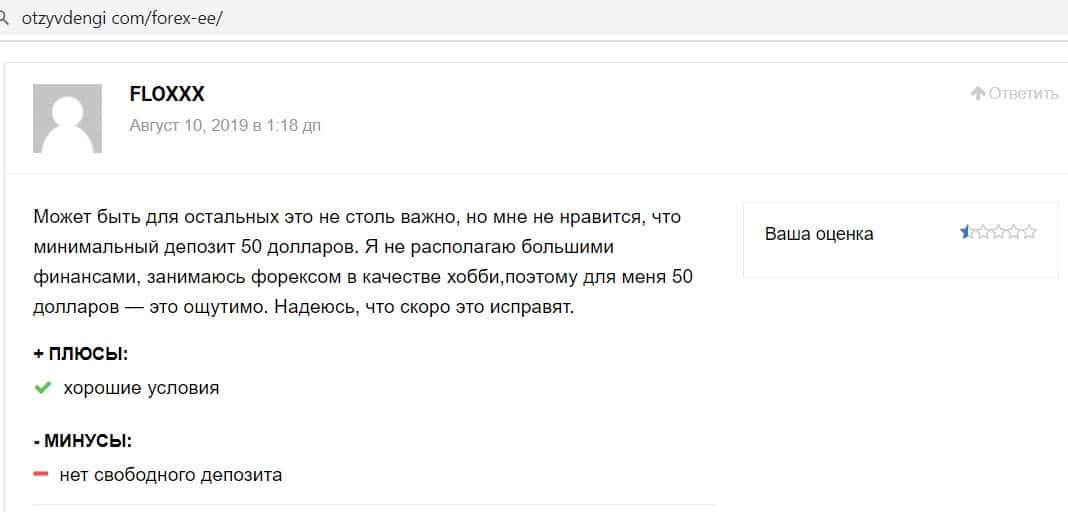The image size is (1068, 512).
Task: Click the search icon in address bar
Action: click(x=5, y=19)
